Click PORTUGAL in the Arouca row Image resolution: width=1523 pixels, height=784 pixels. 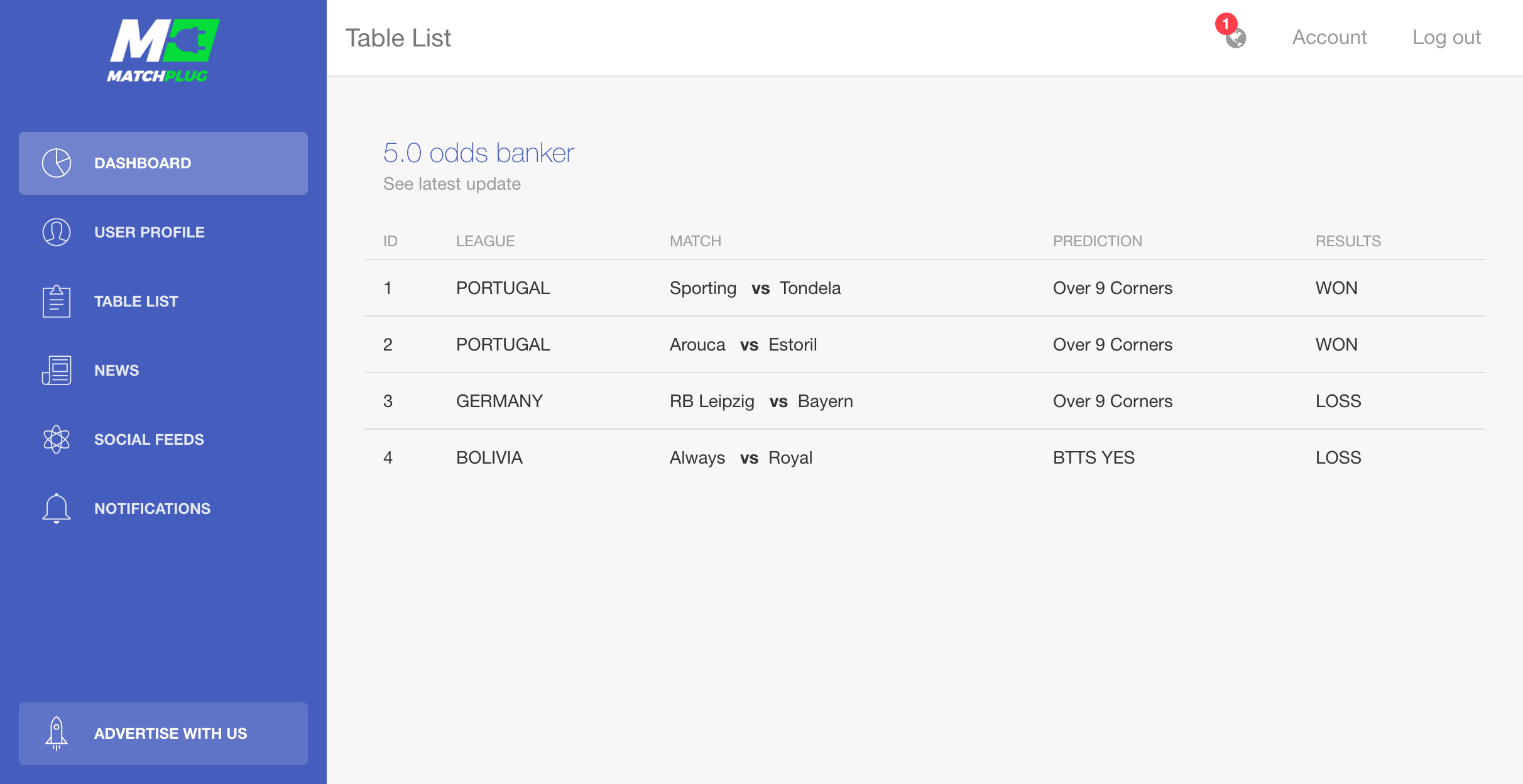pyautogui.click(x=503, y=345)
